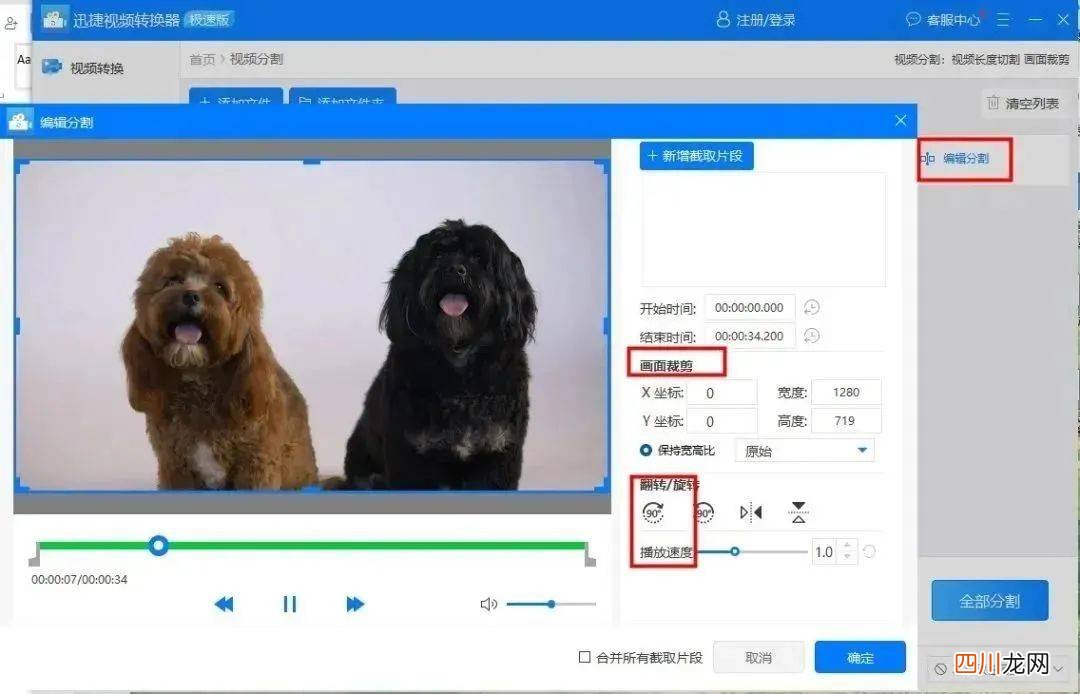Decrease playback speed stepper down arrow

click(848, 557)
